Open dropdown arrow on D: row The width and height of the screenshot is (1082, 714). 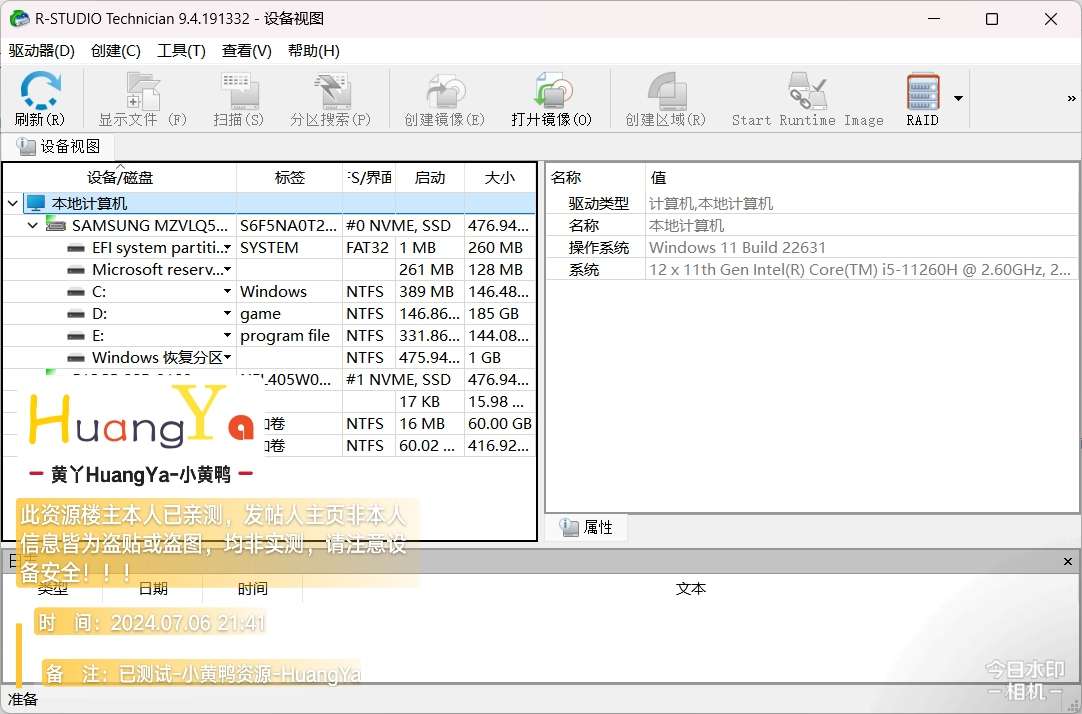(228, 314)
